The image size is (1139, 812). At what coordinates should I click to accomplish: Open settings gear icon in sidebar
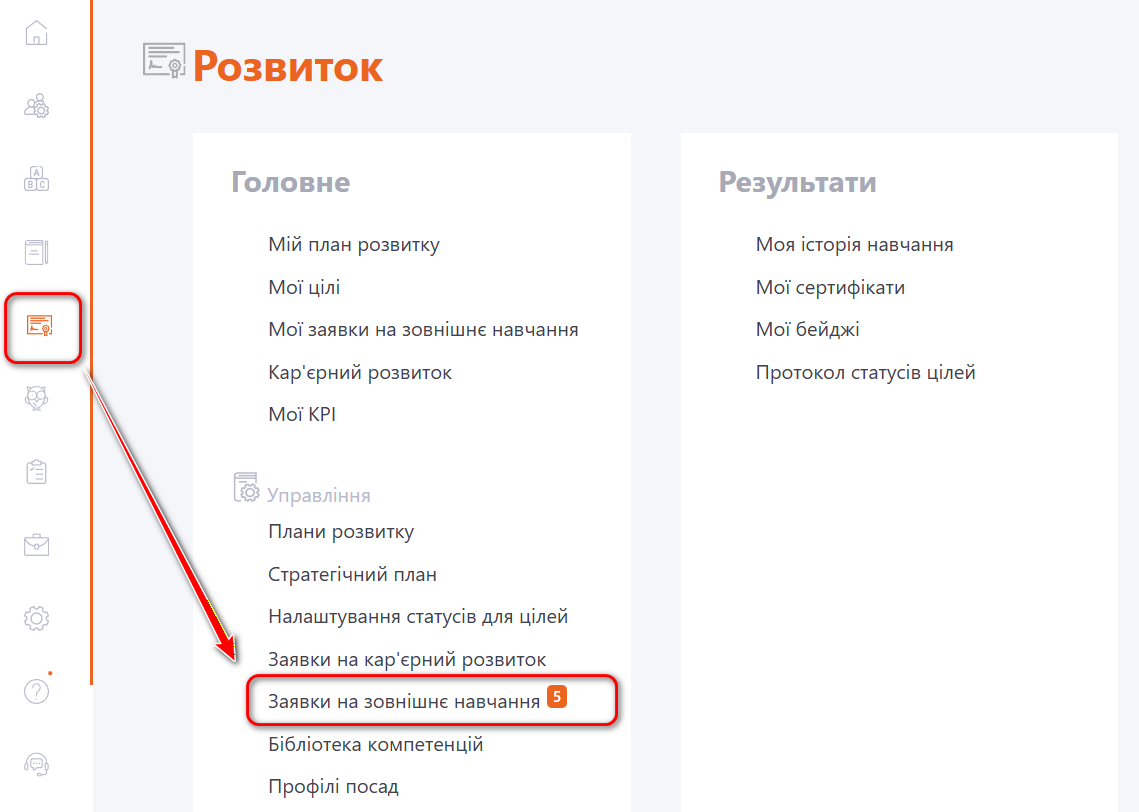(36, 619)
